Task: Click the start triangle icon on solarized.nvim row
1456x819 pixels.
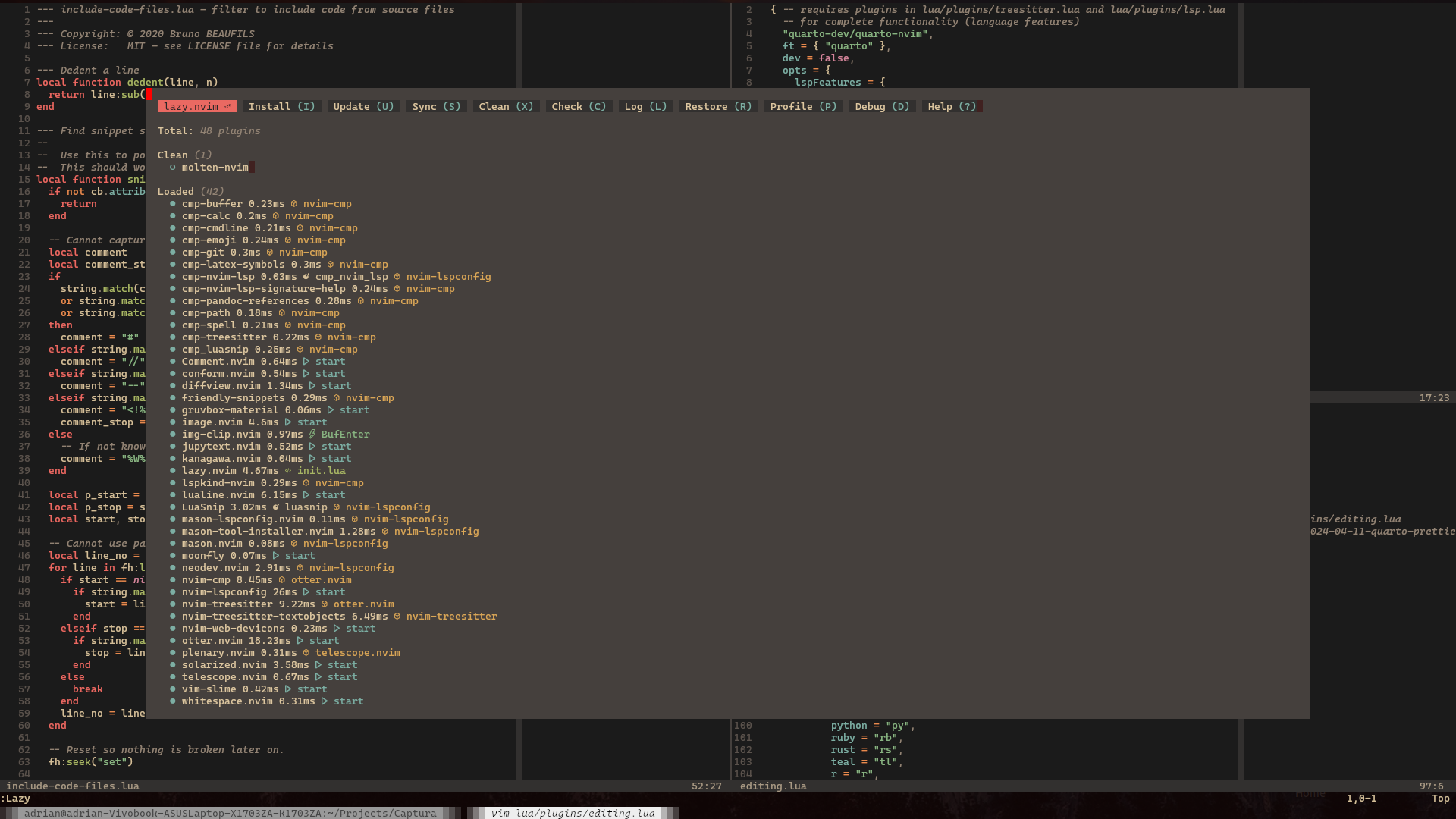Action: point(318,665)
